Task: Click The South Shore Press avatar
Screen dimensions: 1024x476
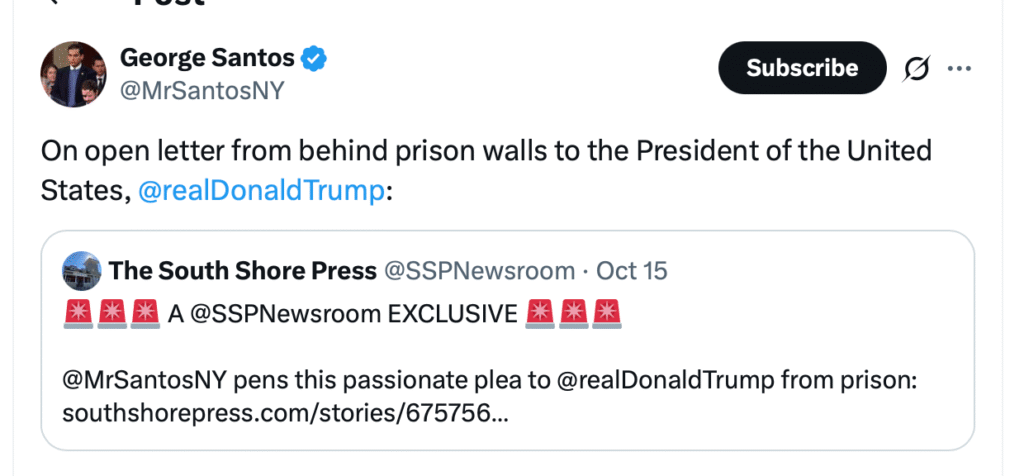Action: (81, 271)
